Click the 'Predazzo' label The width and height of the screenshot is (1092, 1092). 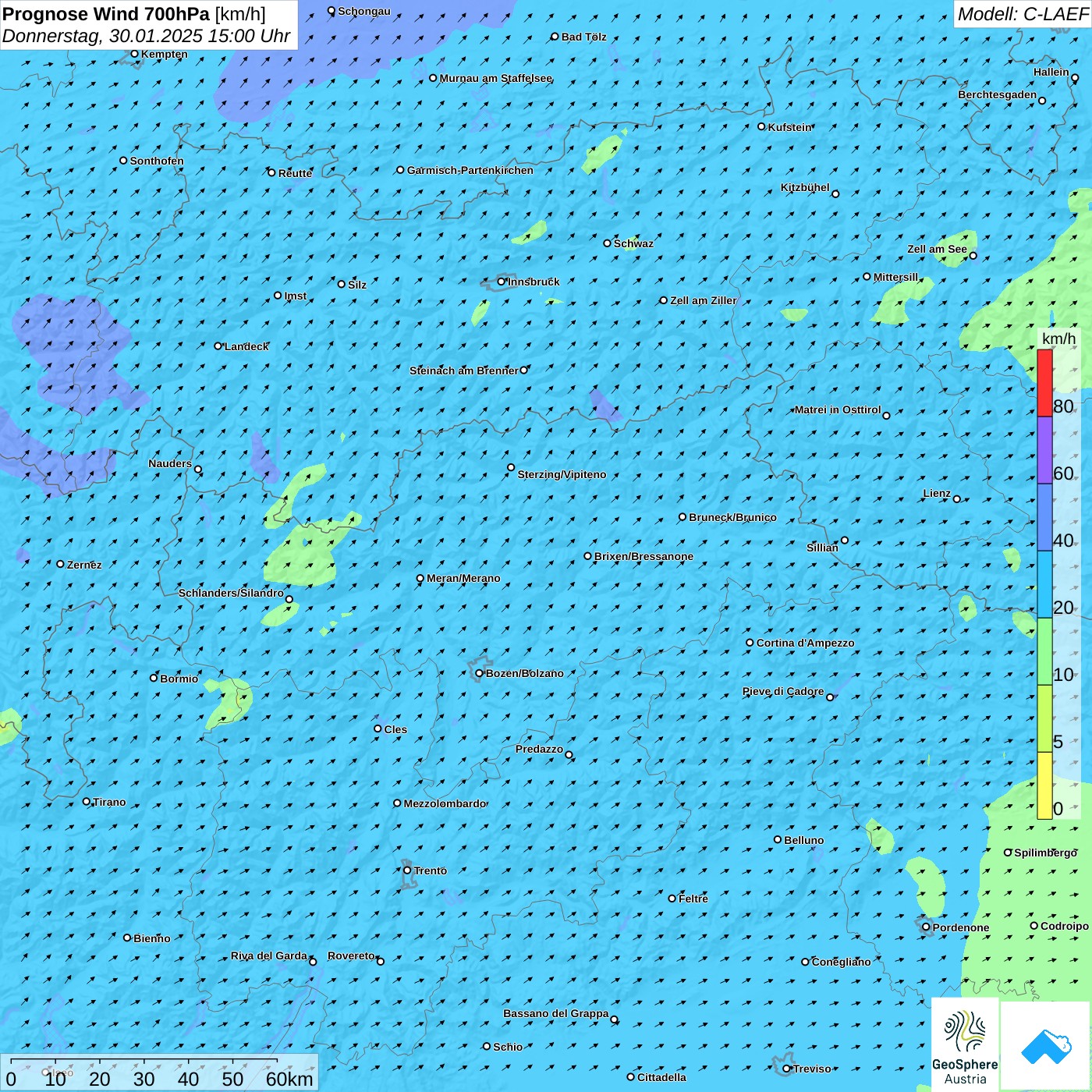point(539,749)
